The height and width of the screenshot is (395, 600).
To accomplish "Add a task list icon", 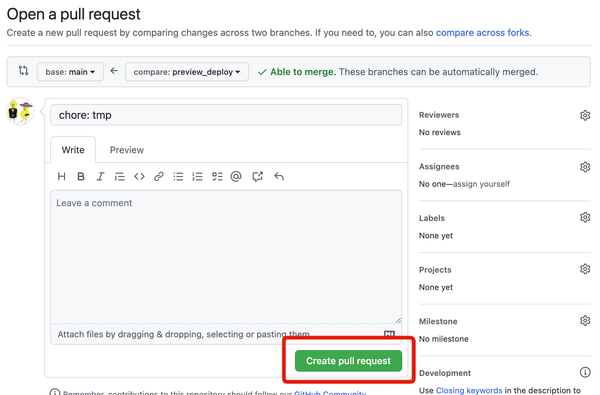I will (217, 176).
